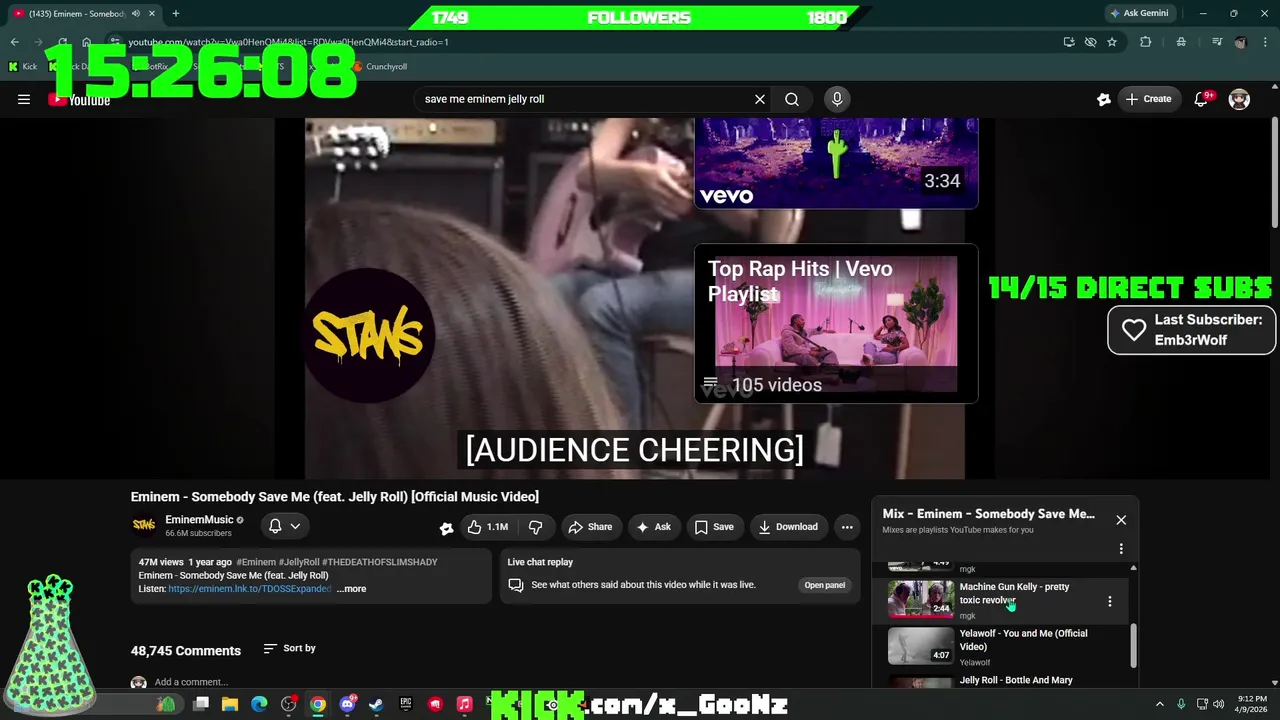1280x720 pixels.
Task: Open File Explorer from the taskbar
Action: point(230,704)
